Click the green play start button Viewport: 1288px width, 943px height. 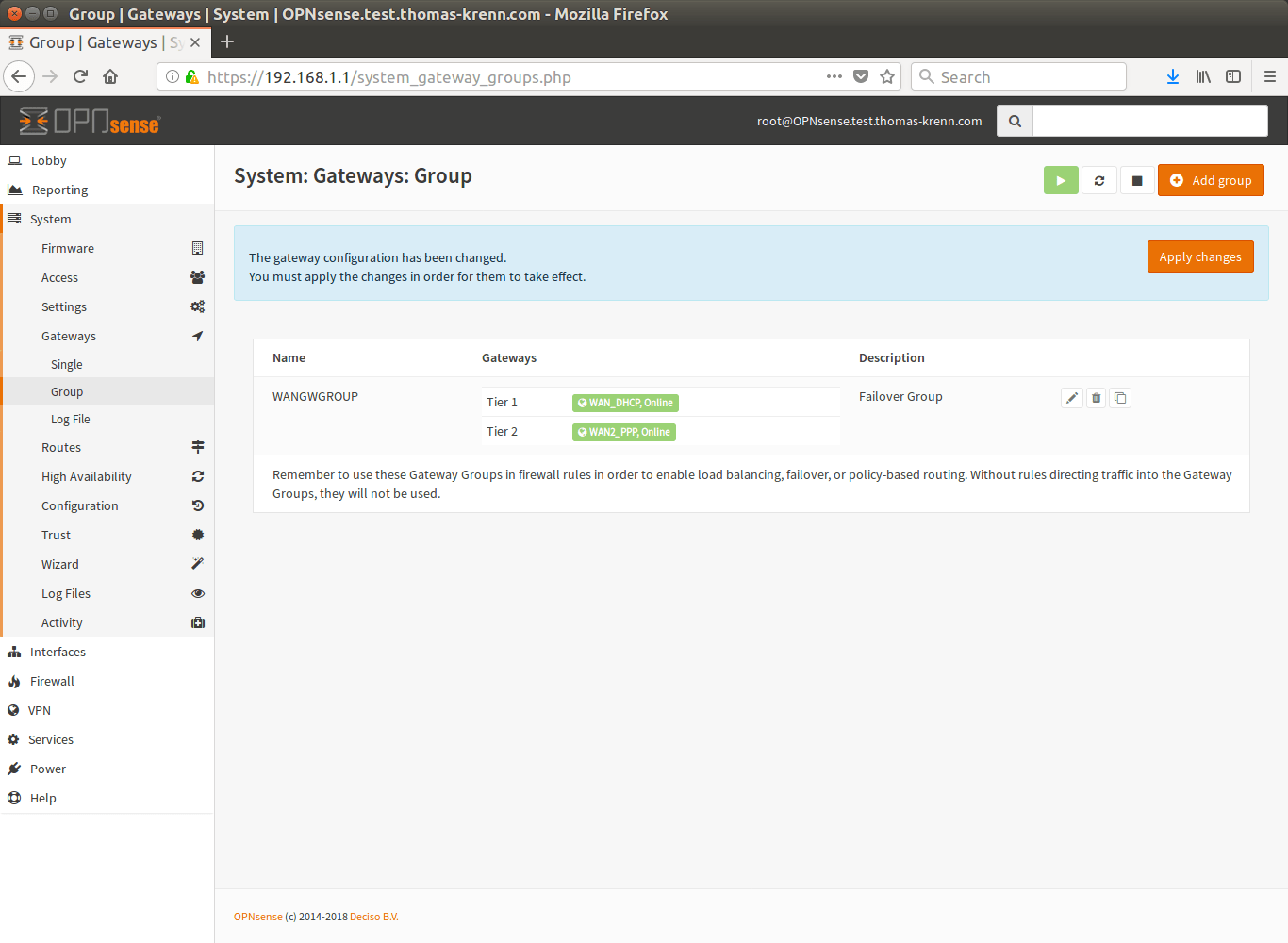pyautogui.click(x=1061, y=180)
